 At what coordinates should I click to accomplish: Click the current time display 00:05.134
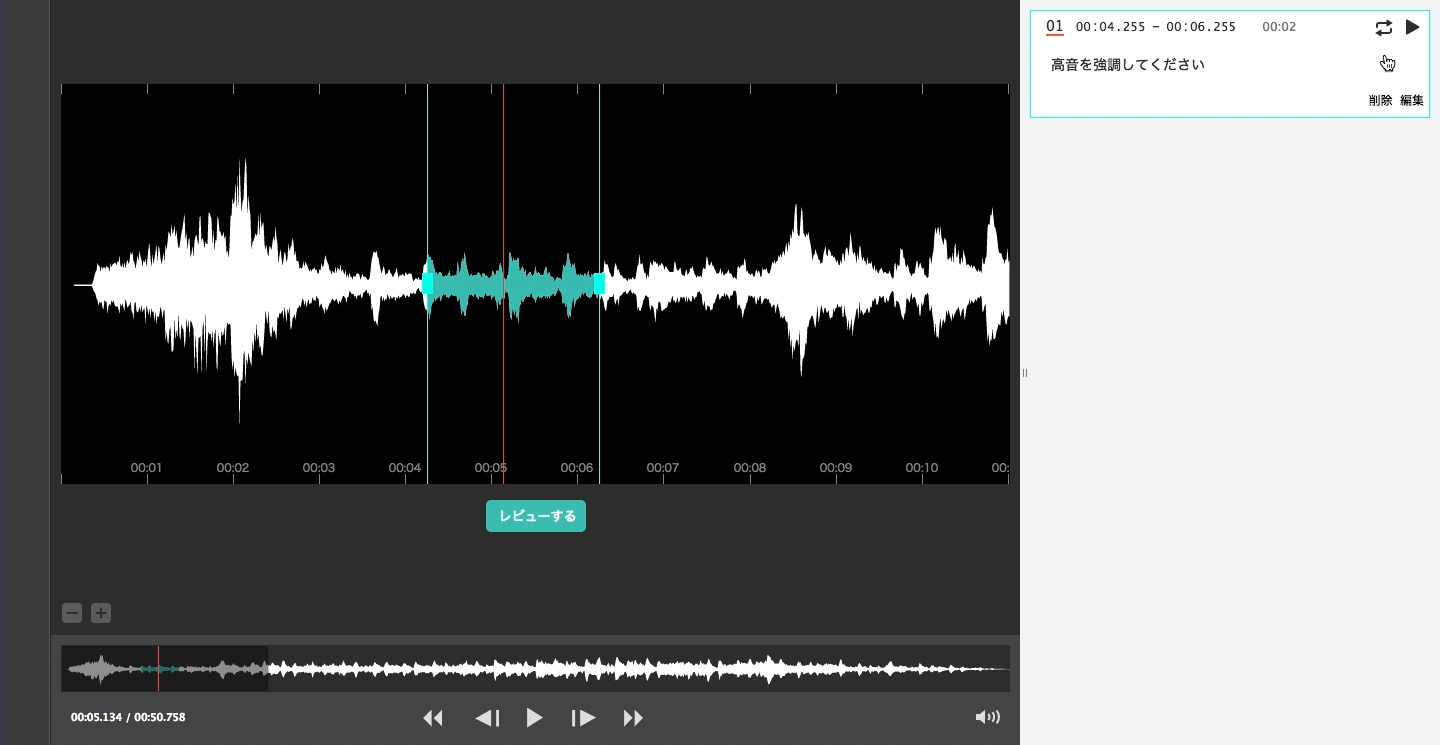[x=96, y=717]
